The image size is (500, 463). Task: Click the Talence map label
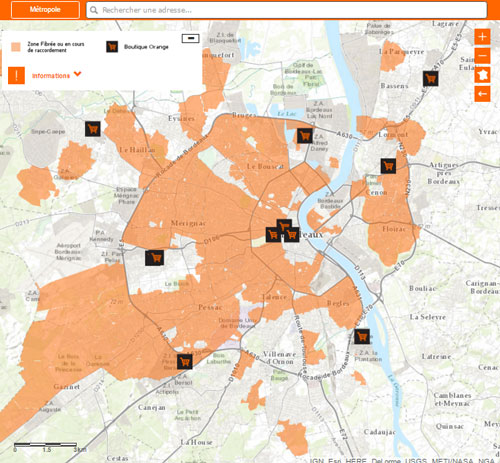click(274, 297)
